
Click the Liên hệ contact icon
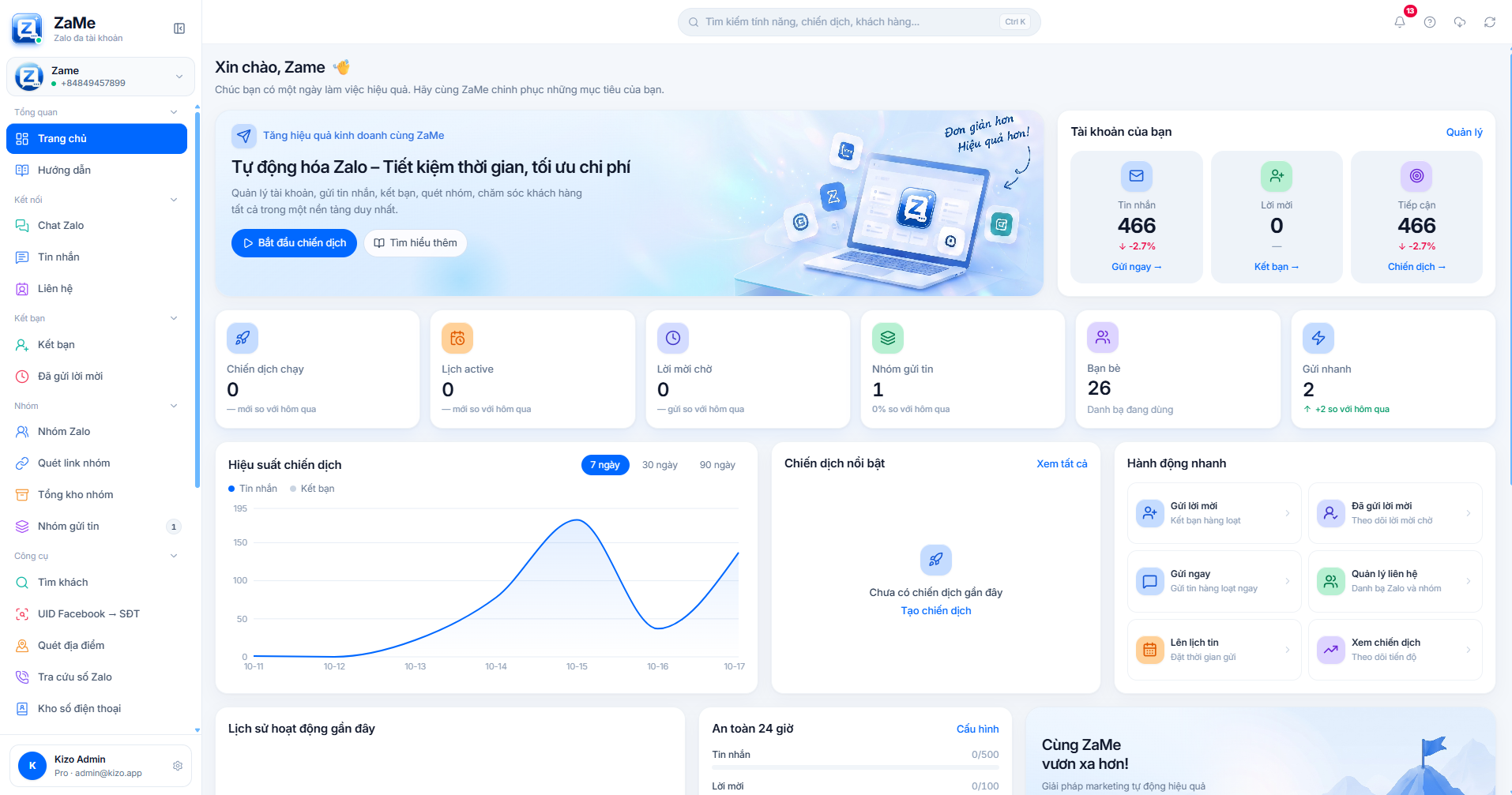click(22, 289)
